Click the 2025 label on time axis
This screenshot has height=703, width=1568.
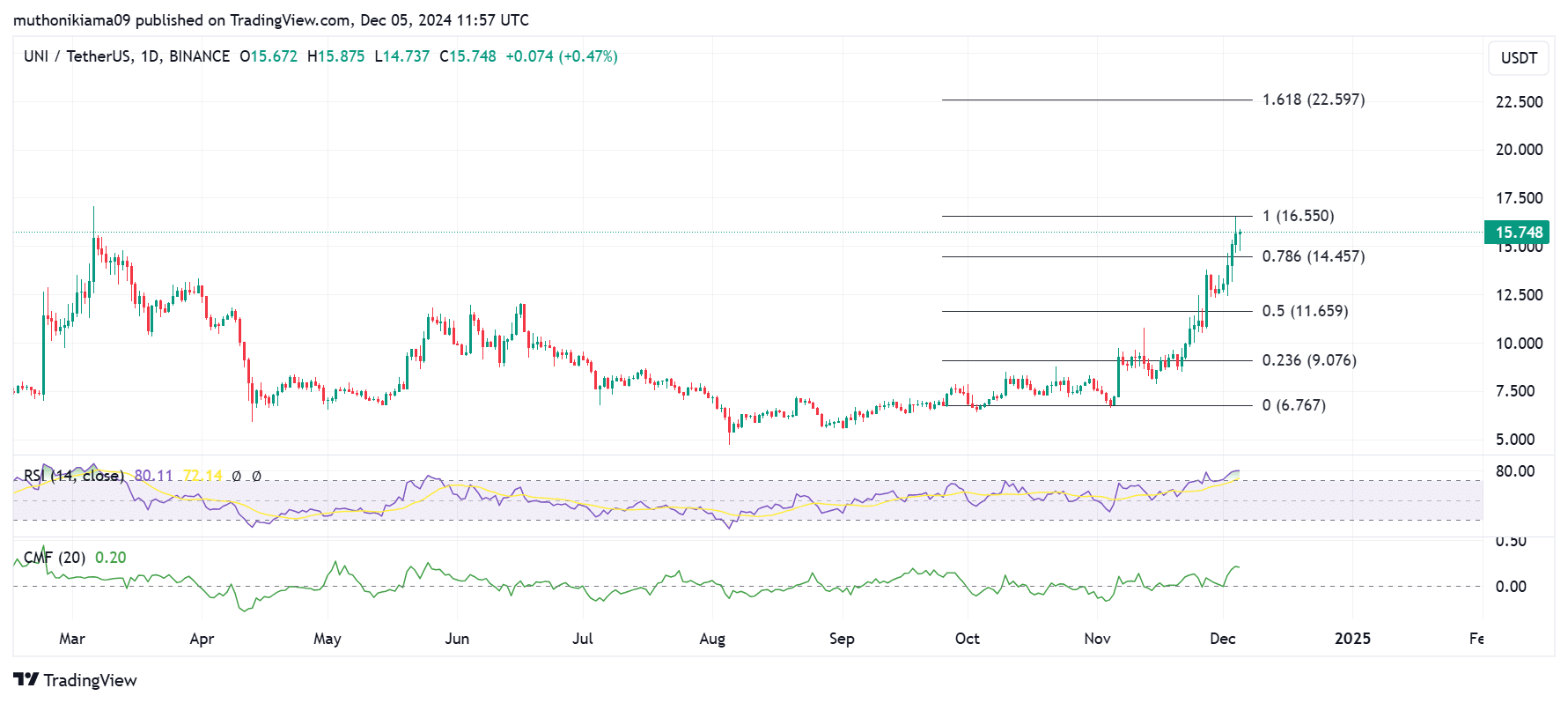[1352, 639]
